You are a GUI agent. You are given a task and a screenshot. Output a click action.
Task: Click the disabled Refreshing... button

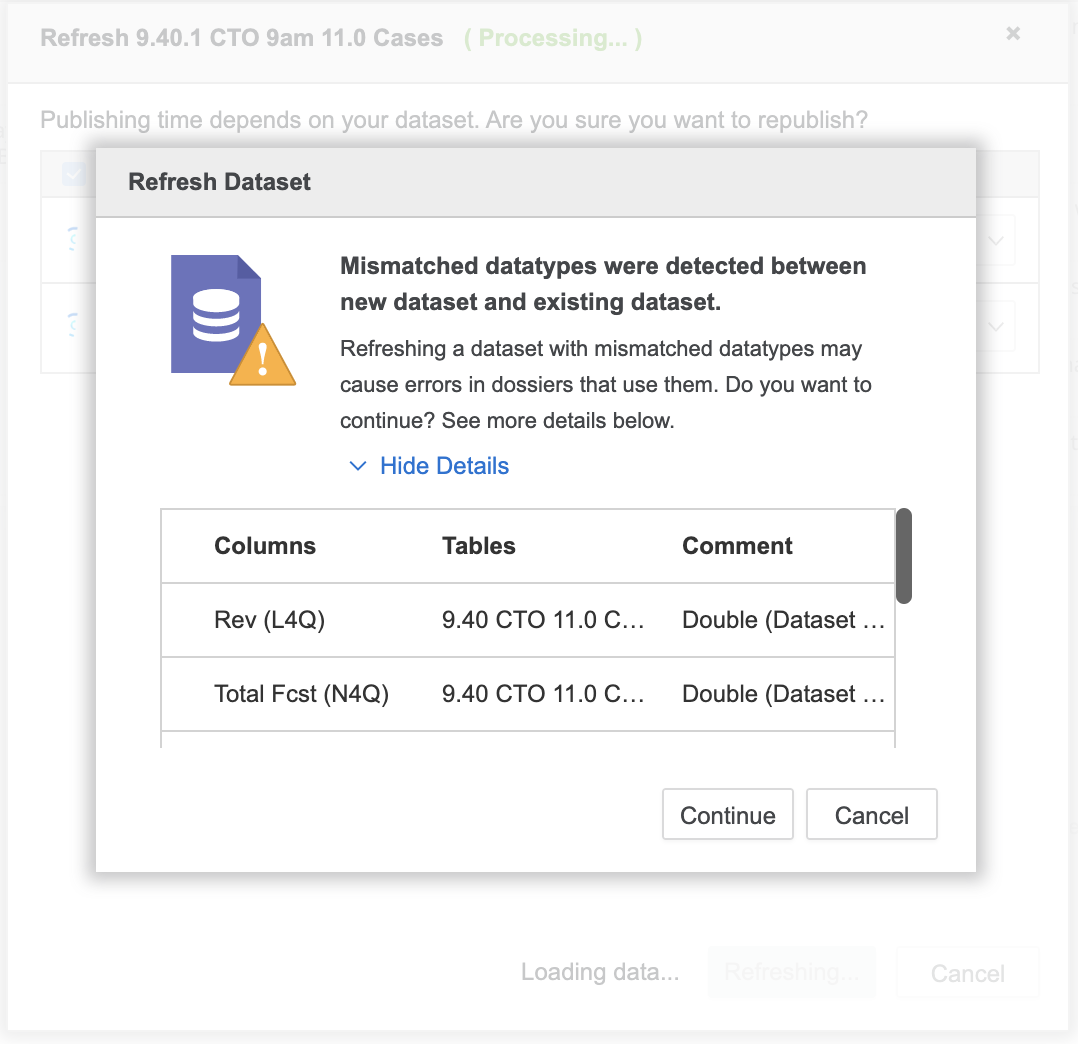(791, 971)
